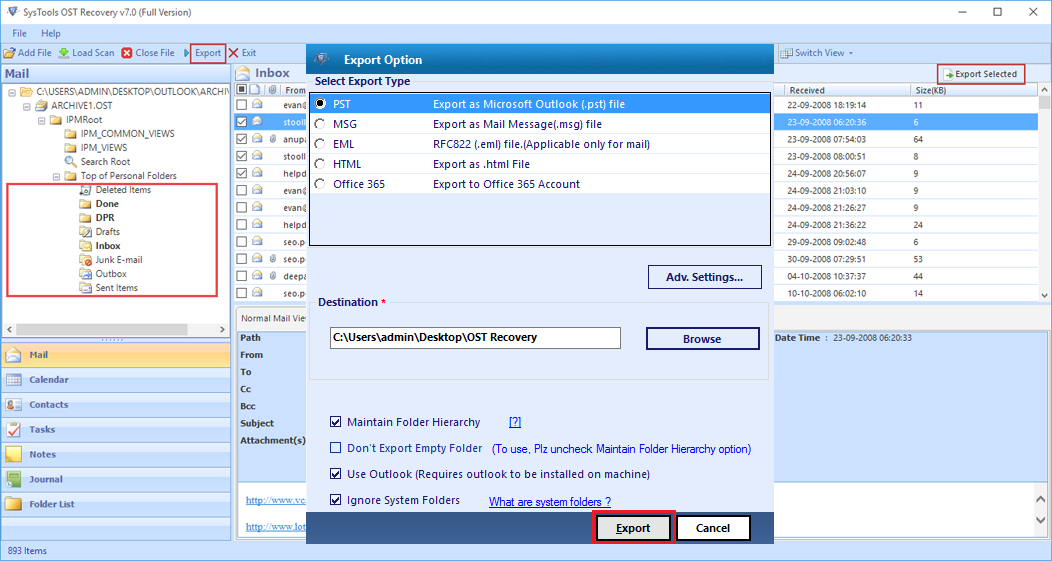The height and width of the screenshot is (561, 1052).
Task: Click the Export Selected button
Action: click(x=981, y=74)
